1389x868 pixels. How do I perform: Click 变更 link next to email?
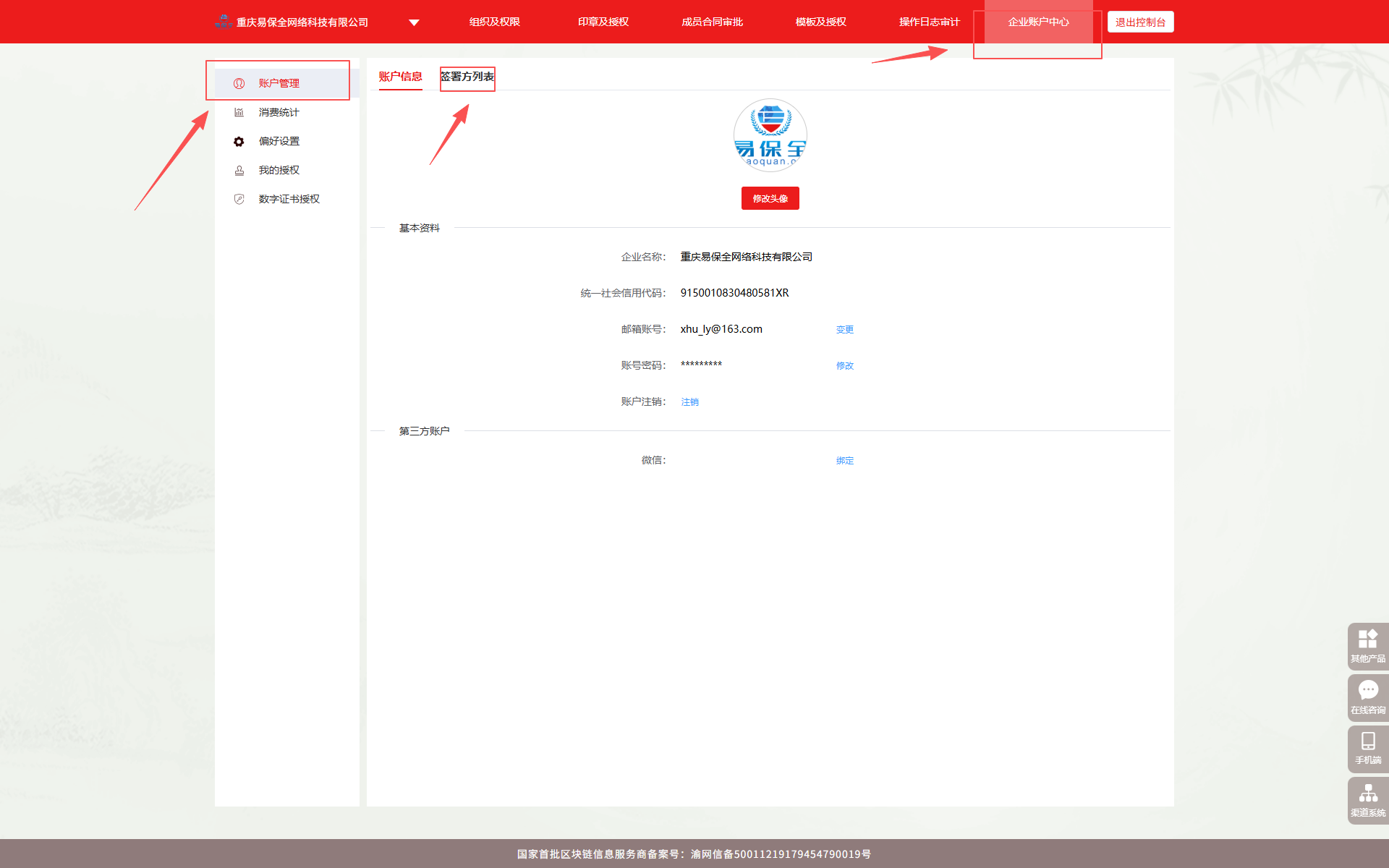[x=844, y=329]
